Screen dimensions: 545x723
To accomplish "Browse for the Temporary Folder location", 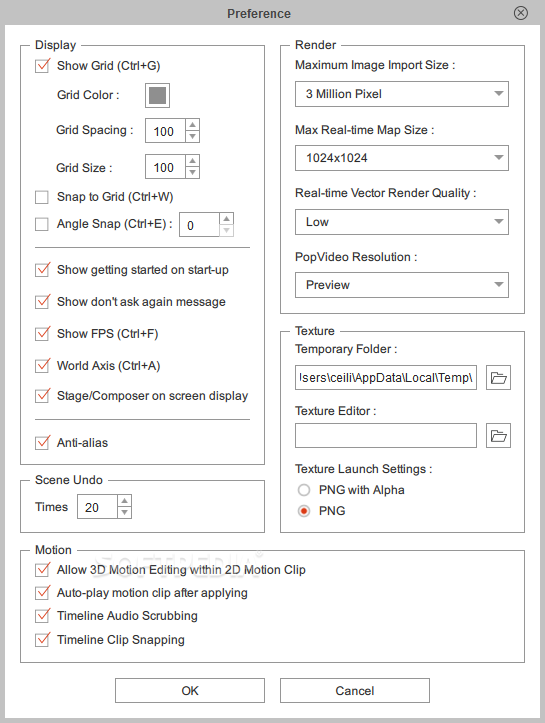I will pos(498,378).
